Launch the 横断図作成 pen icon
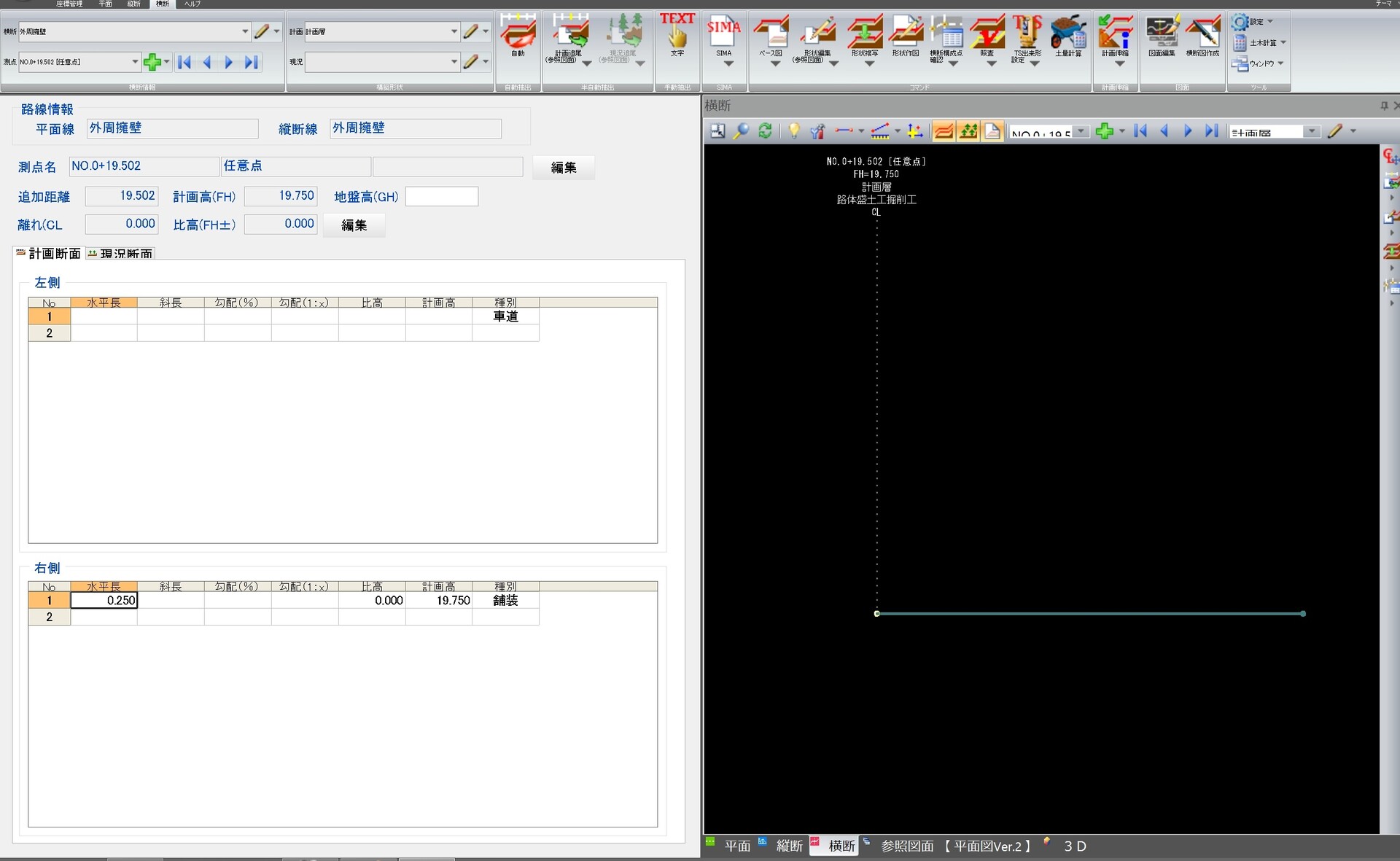 [x=1202, y=36]
